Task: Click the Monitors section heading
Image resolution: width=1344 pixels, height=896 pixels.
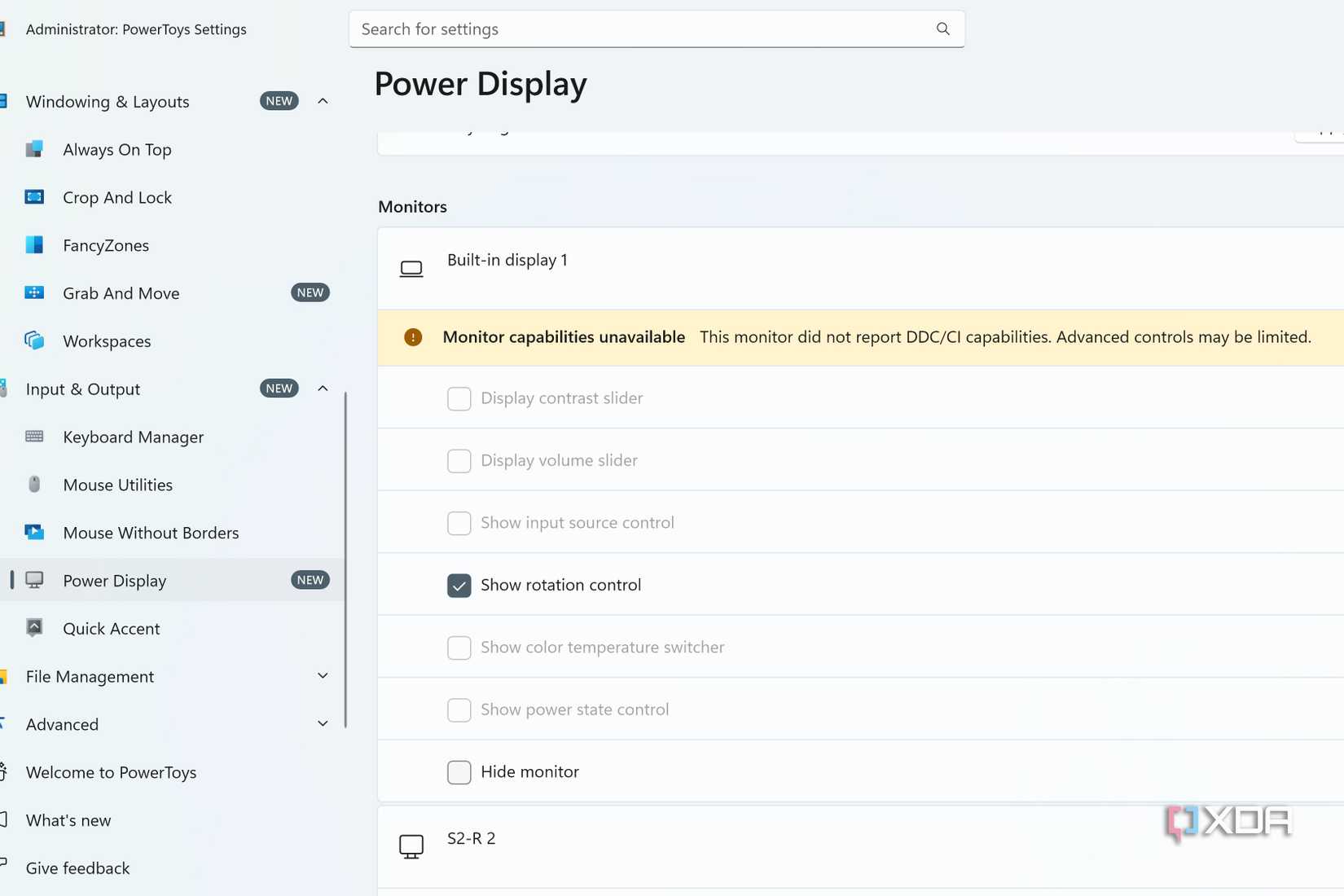Action: coord(412,207)
